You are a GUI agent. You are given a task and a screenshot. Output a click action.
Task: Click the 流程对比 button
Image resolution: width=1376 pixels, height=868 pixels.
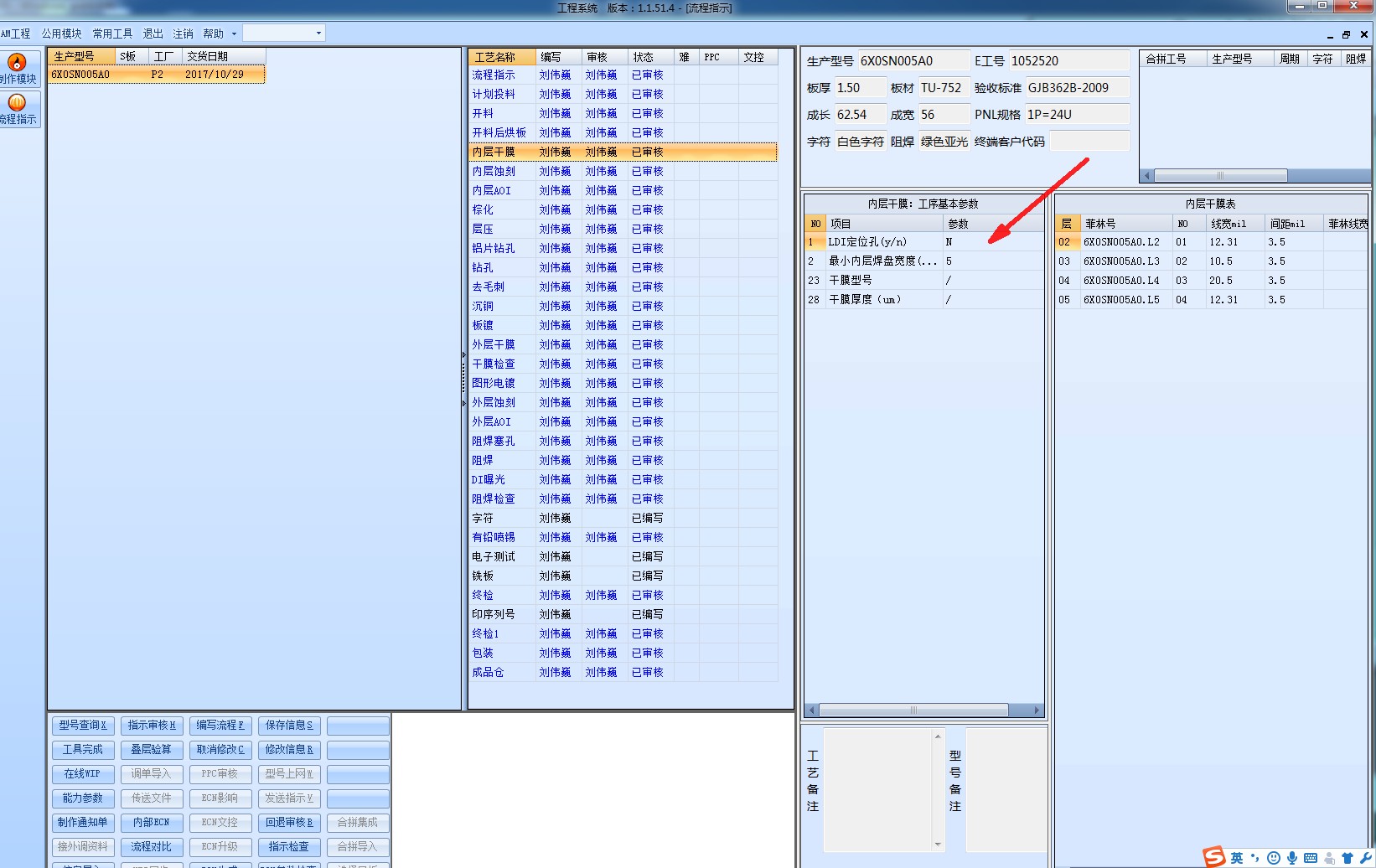(152, 847)
